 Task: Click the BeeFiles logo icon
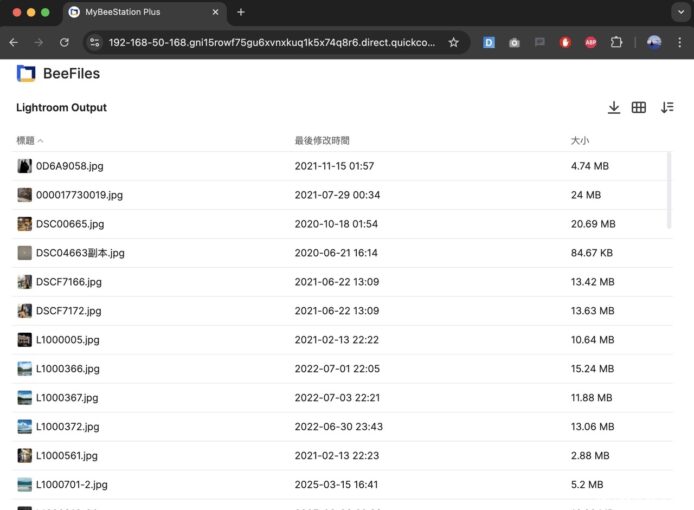coord(26,74)
